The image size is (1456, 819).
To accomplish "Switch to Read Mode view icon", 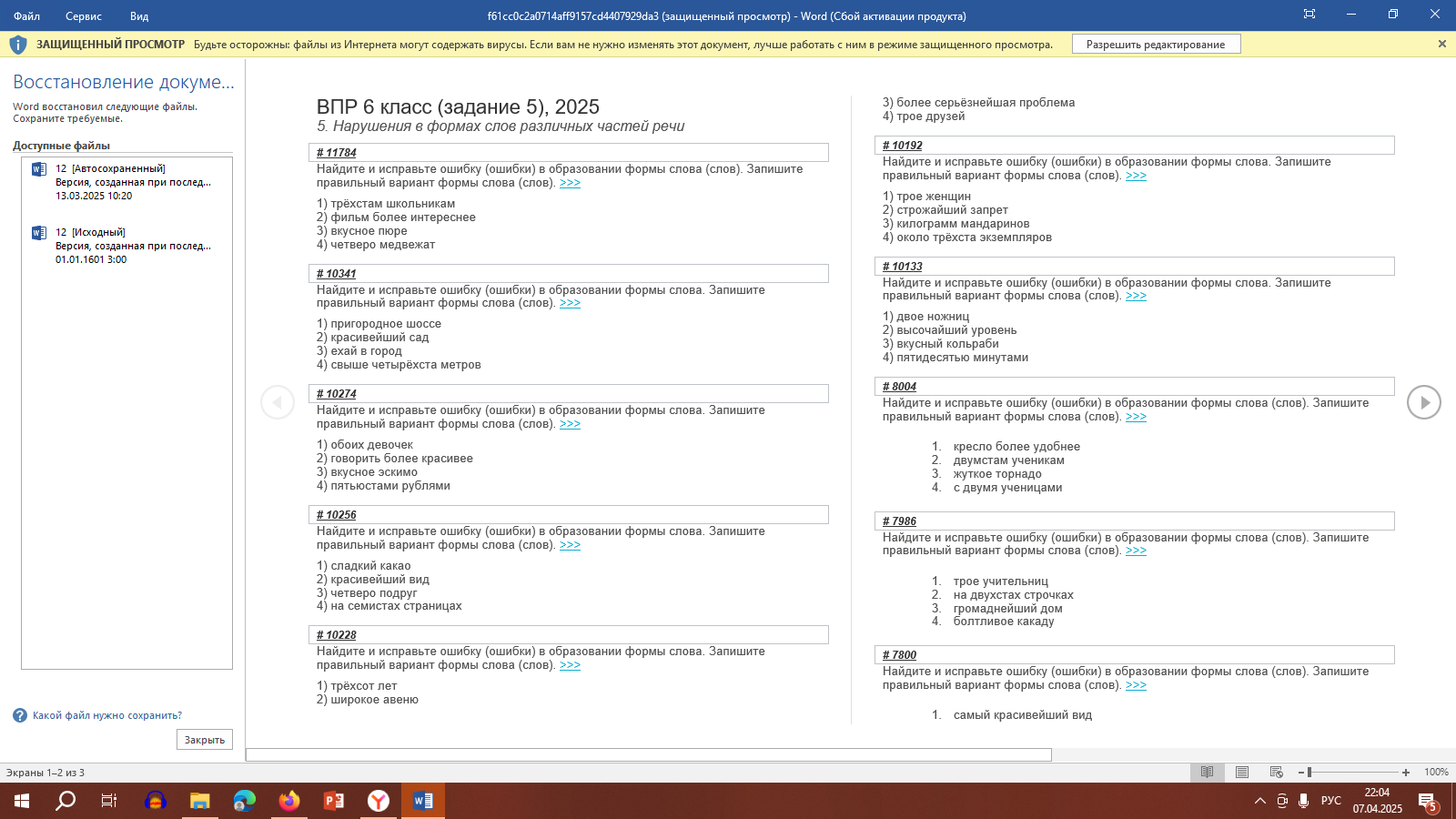I will click(x=1207, y=772).
